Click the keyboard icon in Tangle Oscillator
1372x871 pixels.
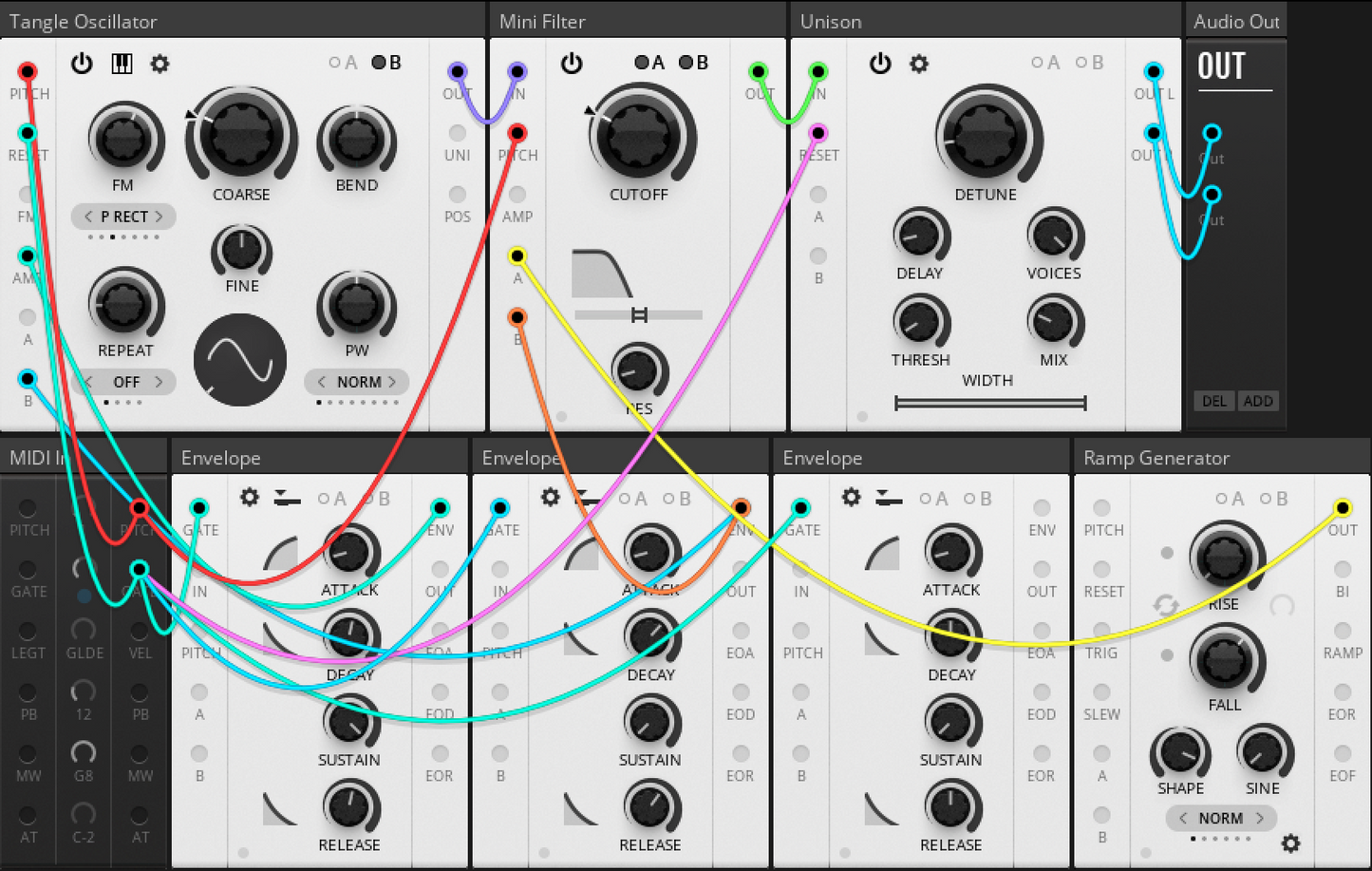(122, 64)
